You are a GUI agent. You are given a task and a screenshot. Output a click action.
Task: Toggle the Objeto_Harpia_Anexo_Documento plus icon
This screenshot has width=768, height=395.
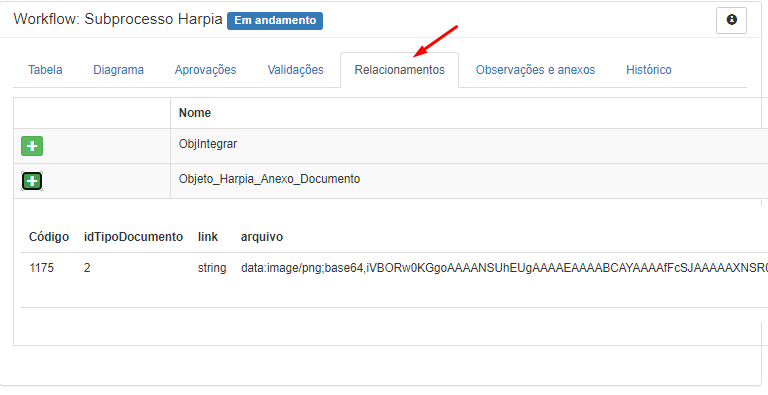coord(32,181)
